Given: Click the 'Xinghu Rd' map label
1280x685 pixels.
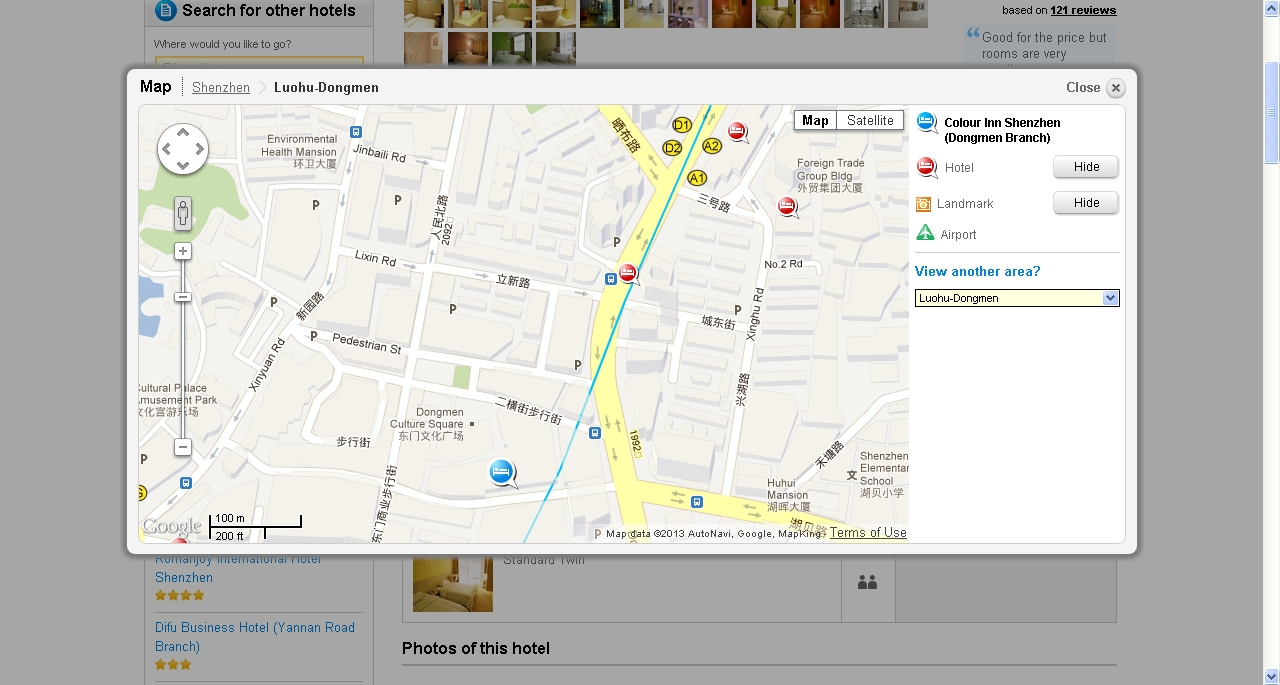Looking at the screenshot, I should [x=756, y=315].
